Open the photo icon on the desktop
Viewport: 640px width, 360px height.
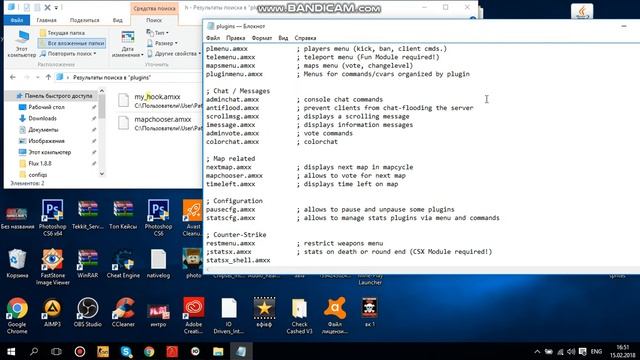point(193,263)
